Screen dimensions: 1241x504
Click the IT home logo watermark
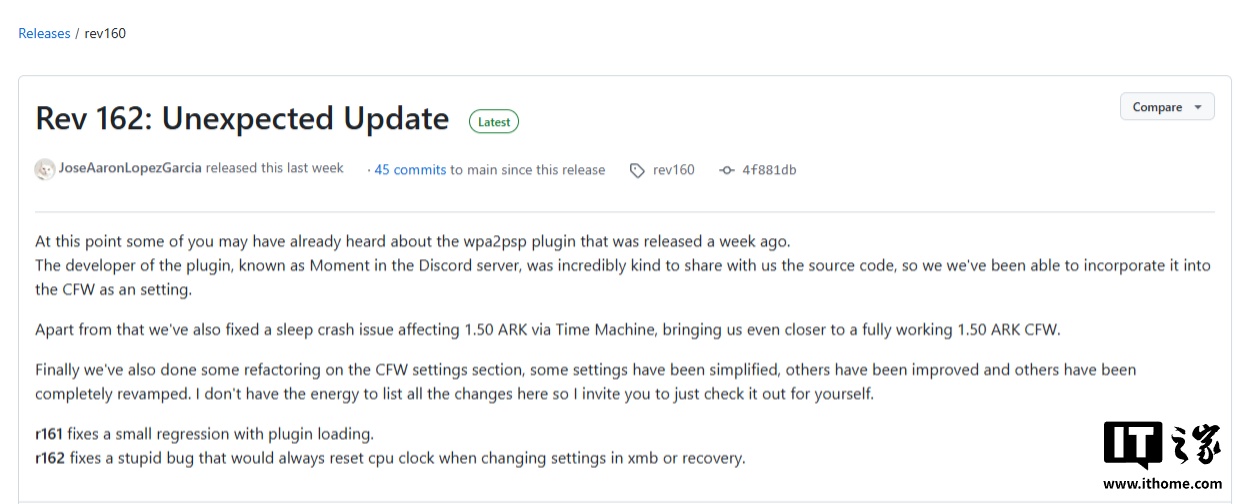[1163, 446]
